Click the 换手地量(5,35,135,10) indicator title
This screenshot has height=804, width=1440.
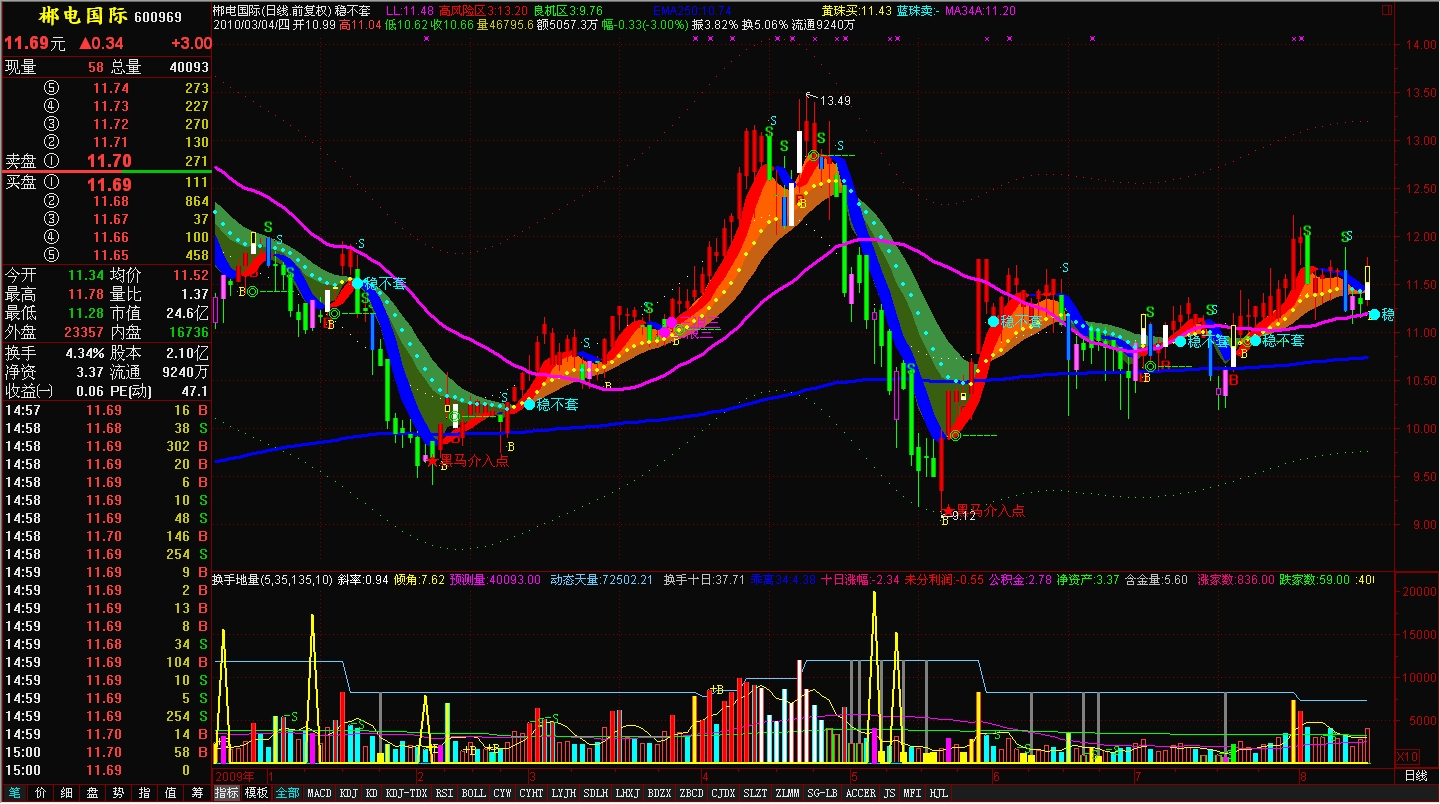tap(272, 579)
